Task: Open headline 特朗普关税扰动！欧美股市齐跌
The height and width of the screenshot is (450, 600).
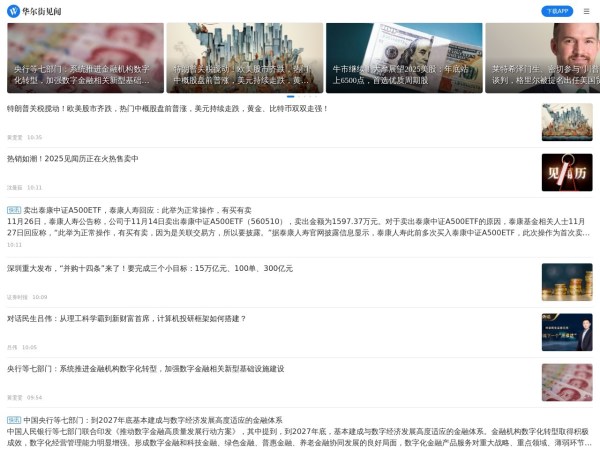Action: click(168, 109)
